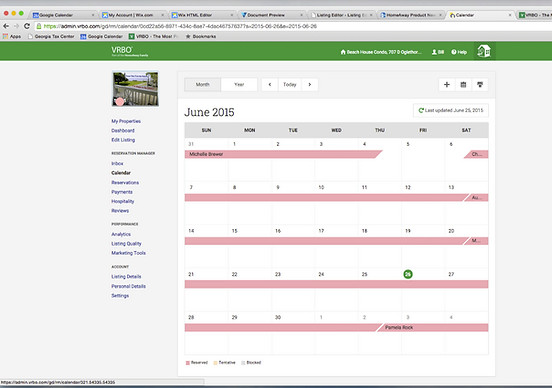Open the My Account | Wix.com browser tab
Screen dimensions: 552x388
click(131, 15)
